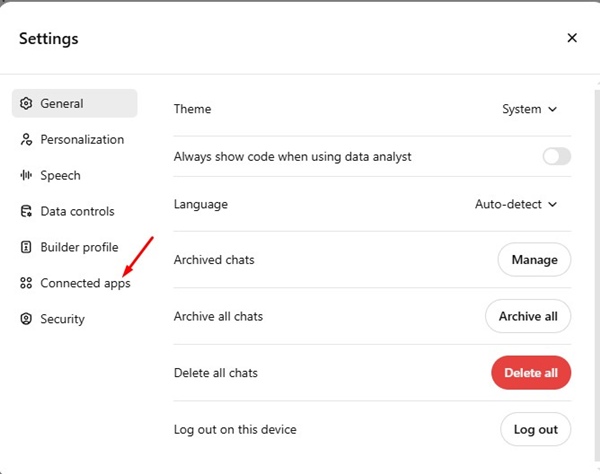Toggle always show code for data analyst
This screenshot has width=600, height=474.
coord(556,156)
